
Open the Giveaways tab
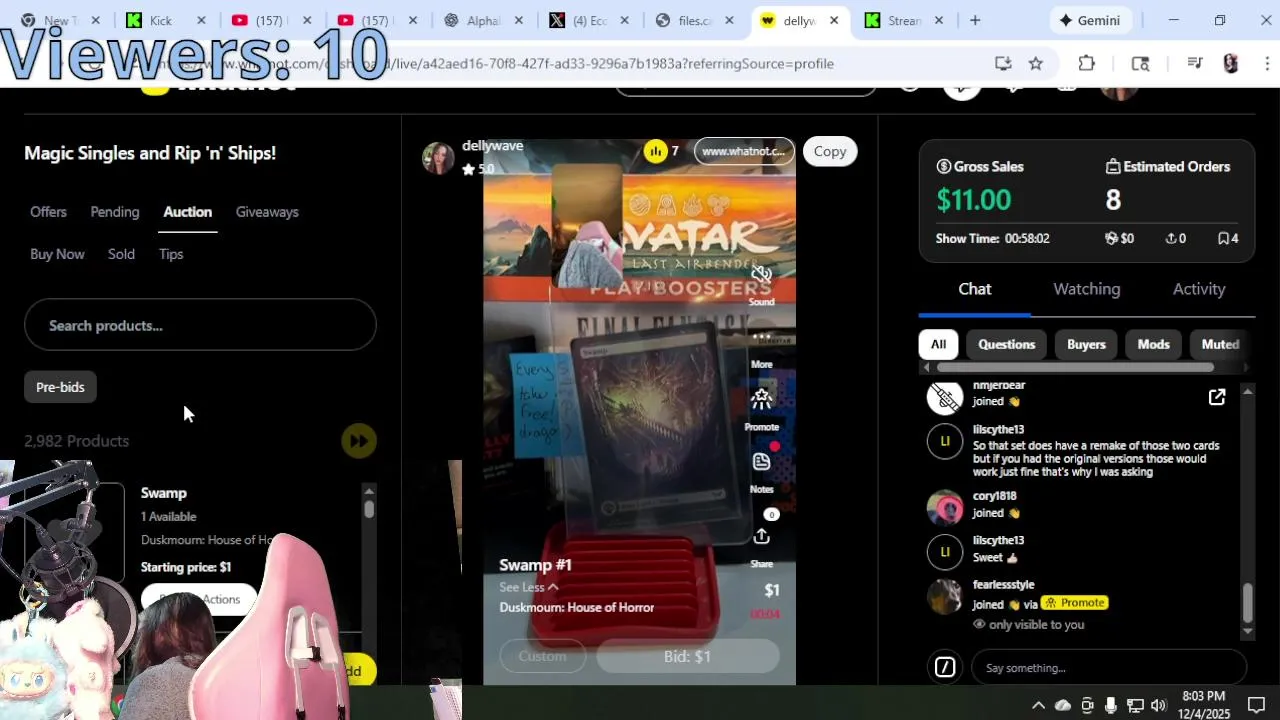pyautogui.click(x=267, y=212)
